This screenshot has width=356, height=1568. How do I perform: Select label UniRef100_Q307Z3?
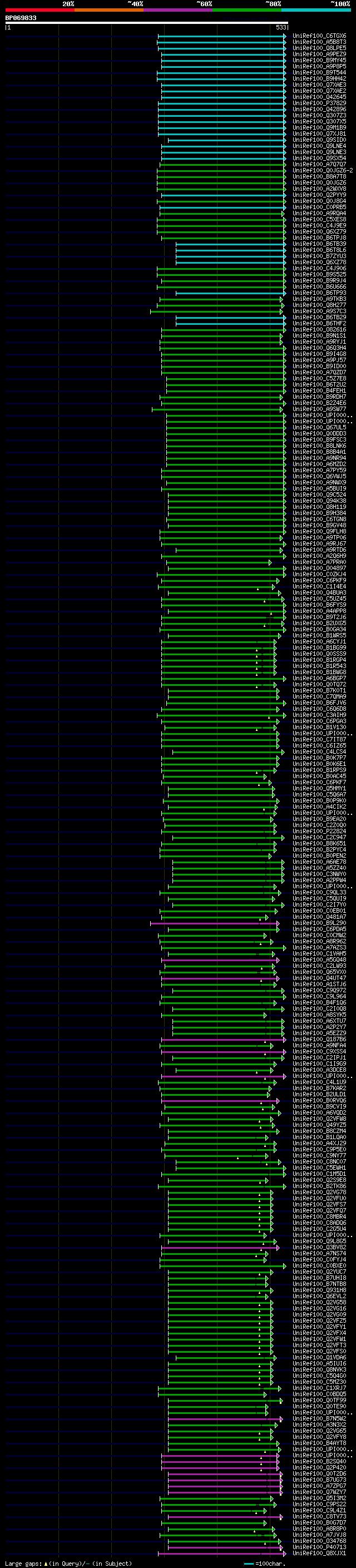pos(319,115)
